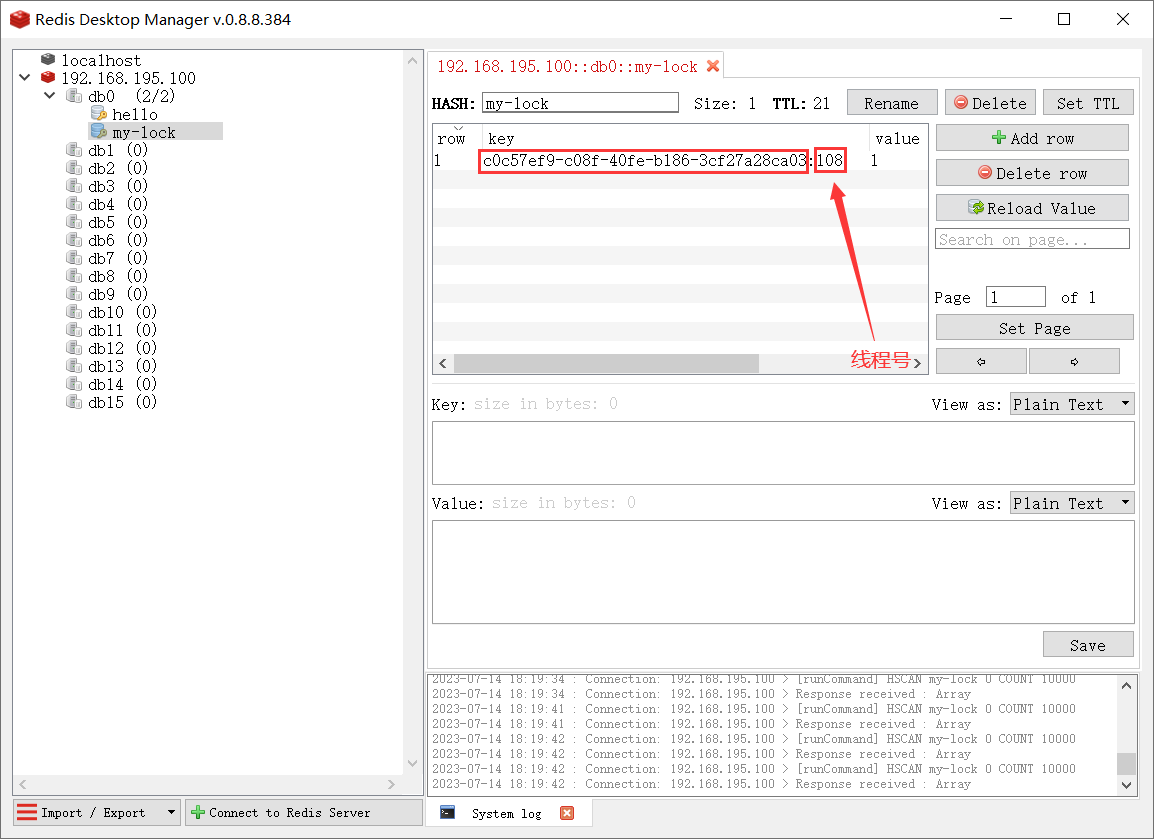
Task: Focus the Search on page field
Action: [1032, 239]
